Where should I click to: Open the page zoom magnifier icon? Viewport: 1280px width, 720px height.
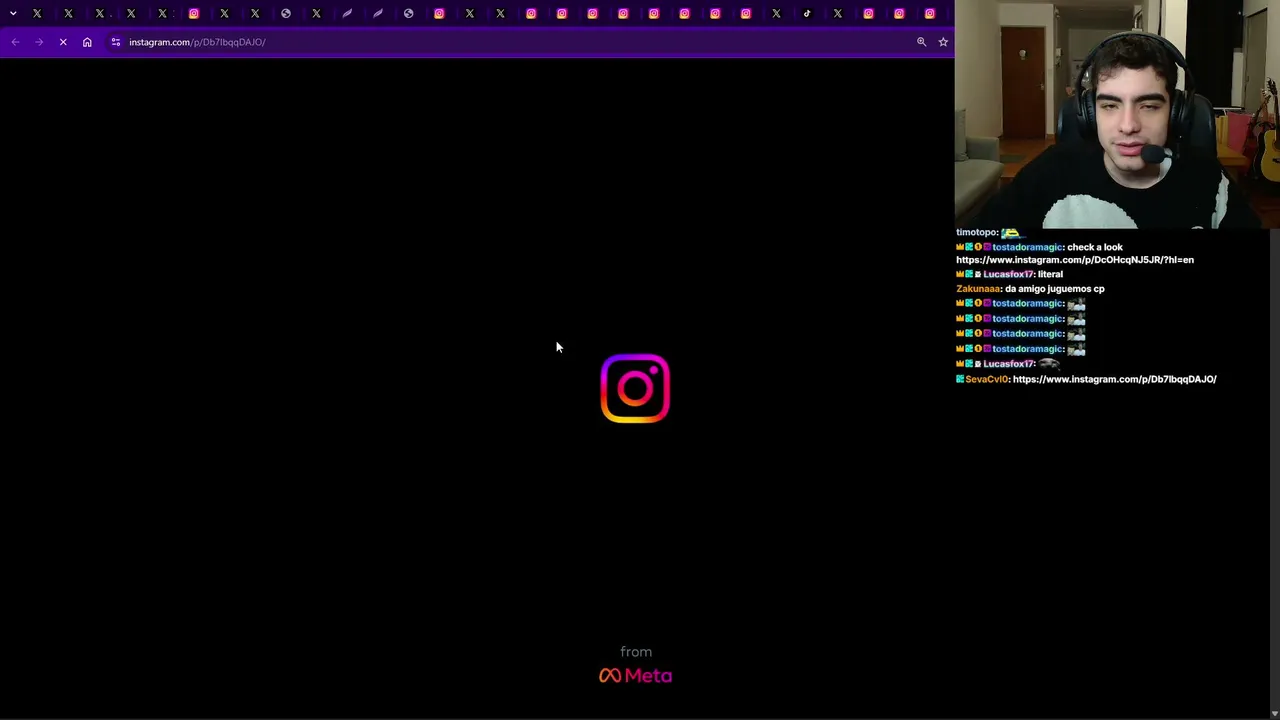pos(922,42)
